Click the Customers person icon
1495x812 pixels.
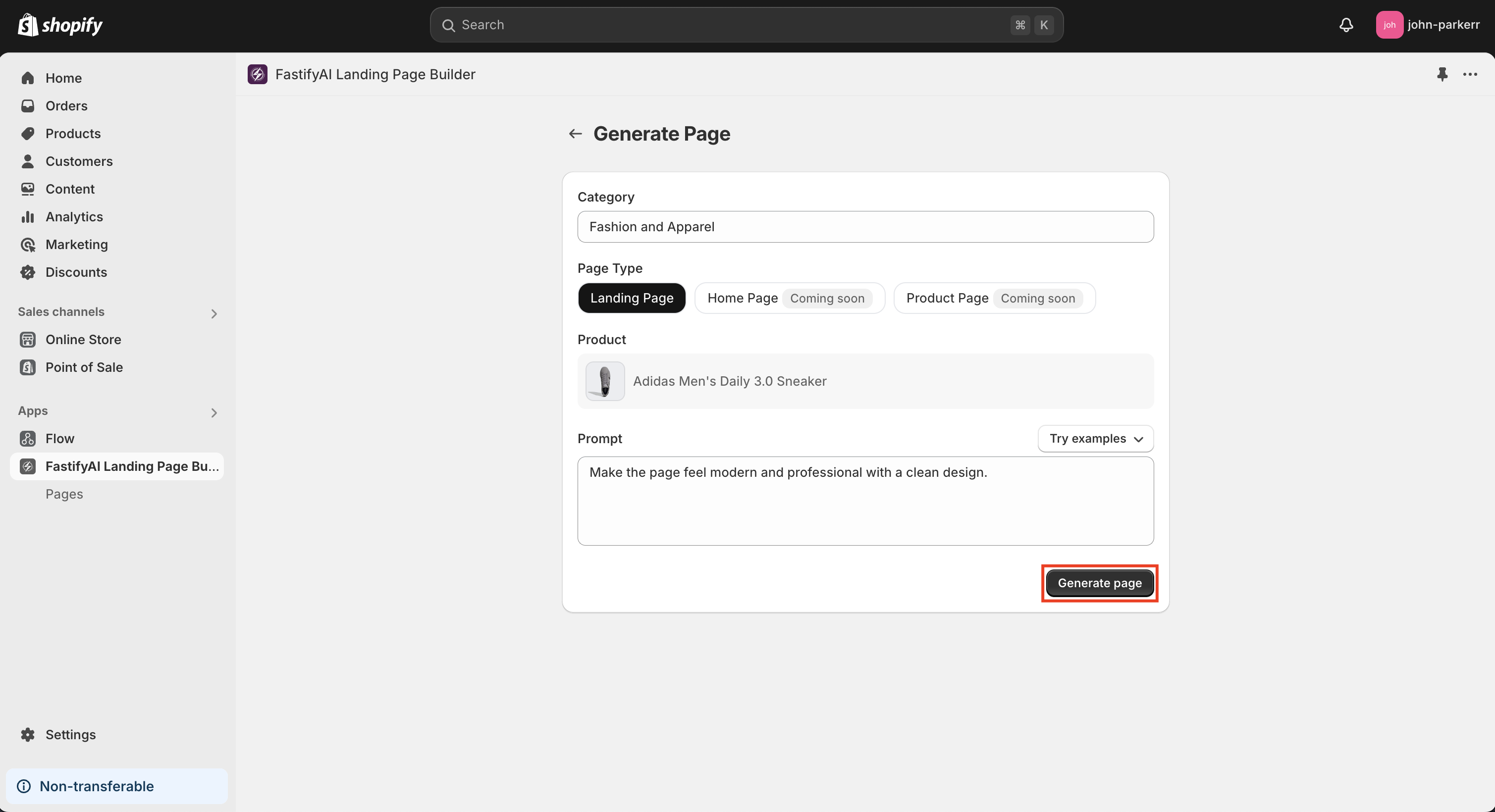coord(28,161)
